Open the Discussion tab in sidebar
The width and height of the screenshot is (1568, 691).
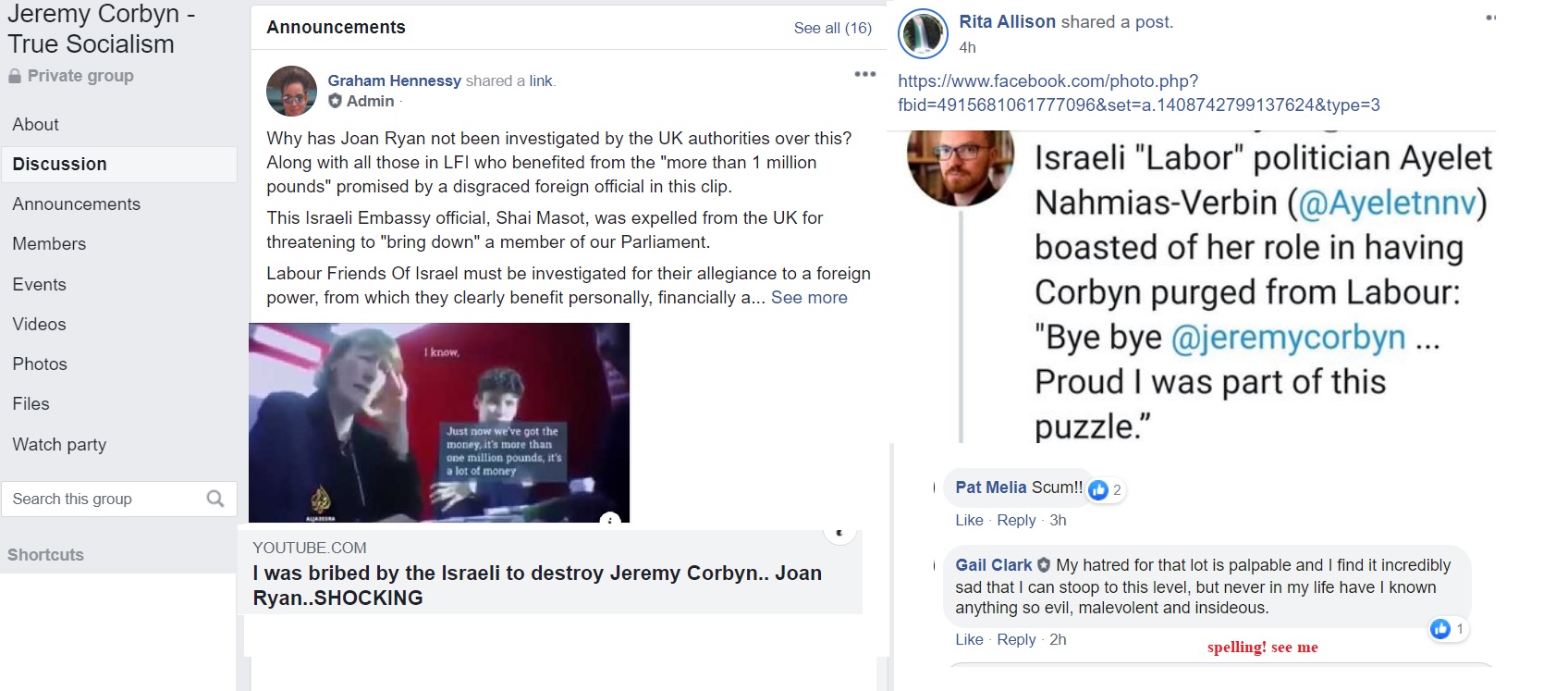[x=119, y=164]
